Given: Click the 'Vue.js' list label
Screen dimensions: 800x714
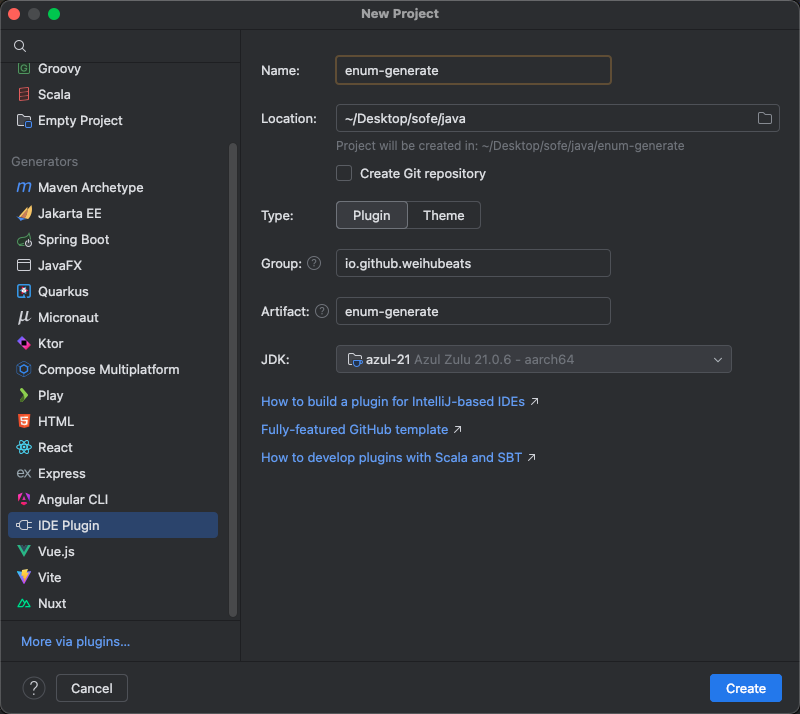Looking at the screenshot, I should (56, 552).
